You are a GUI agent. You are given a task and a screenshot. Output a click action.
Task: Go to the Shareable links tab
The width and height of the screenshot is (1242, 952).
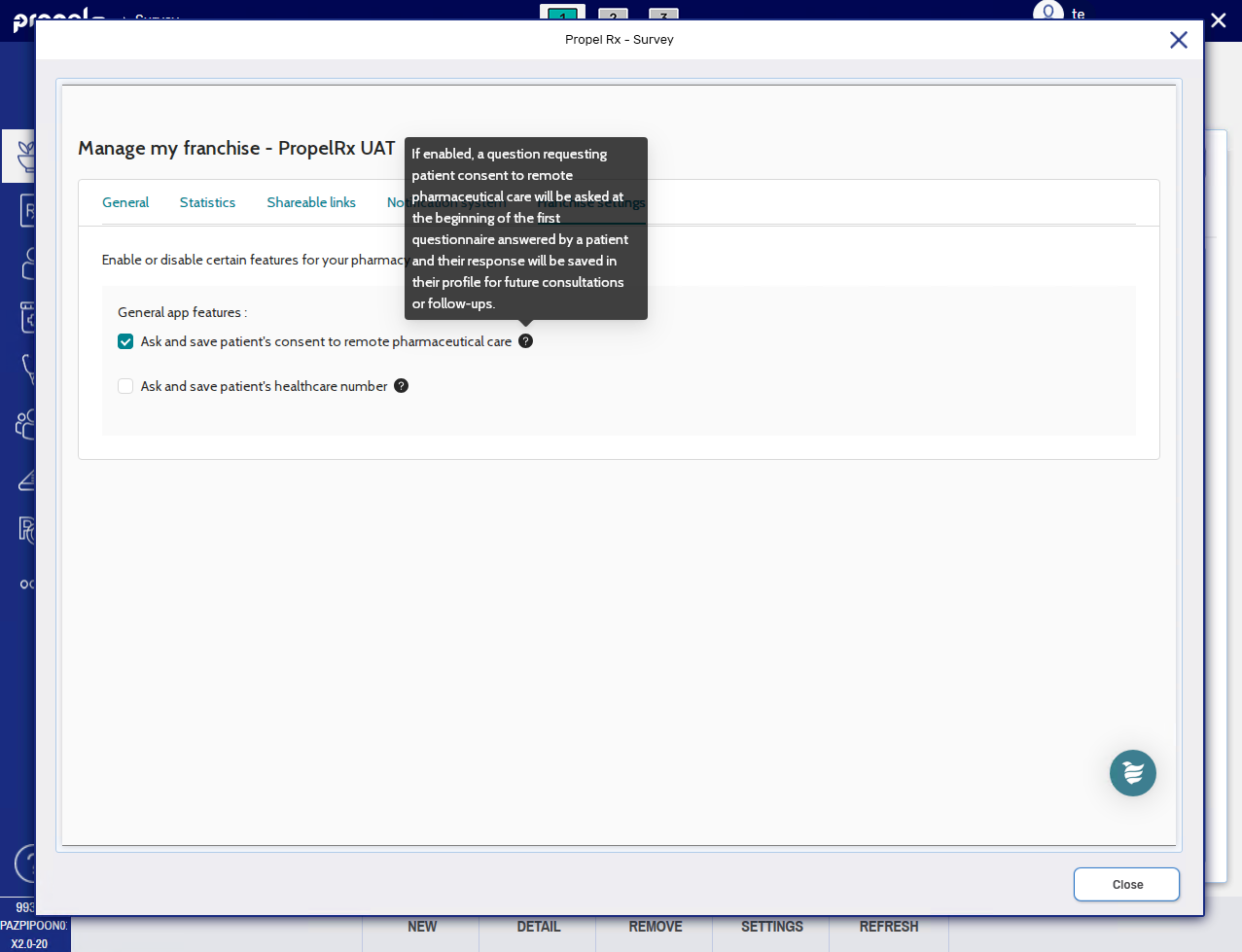coord(311,202)
